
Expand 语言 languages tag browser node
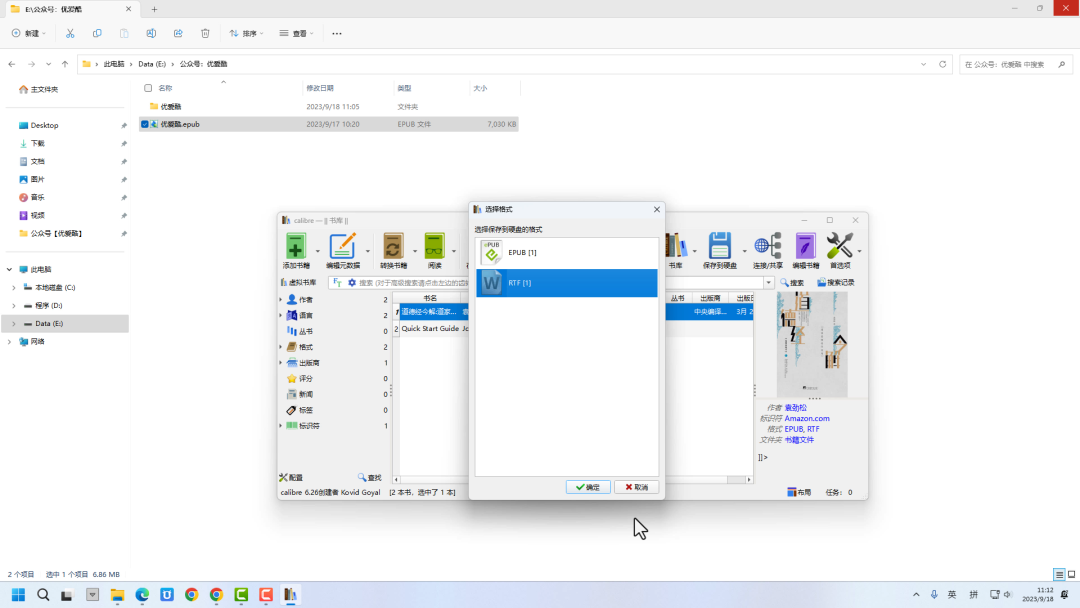[281, 315]
